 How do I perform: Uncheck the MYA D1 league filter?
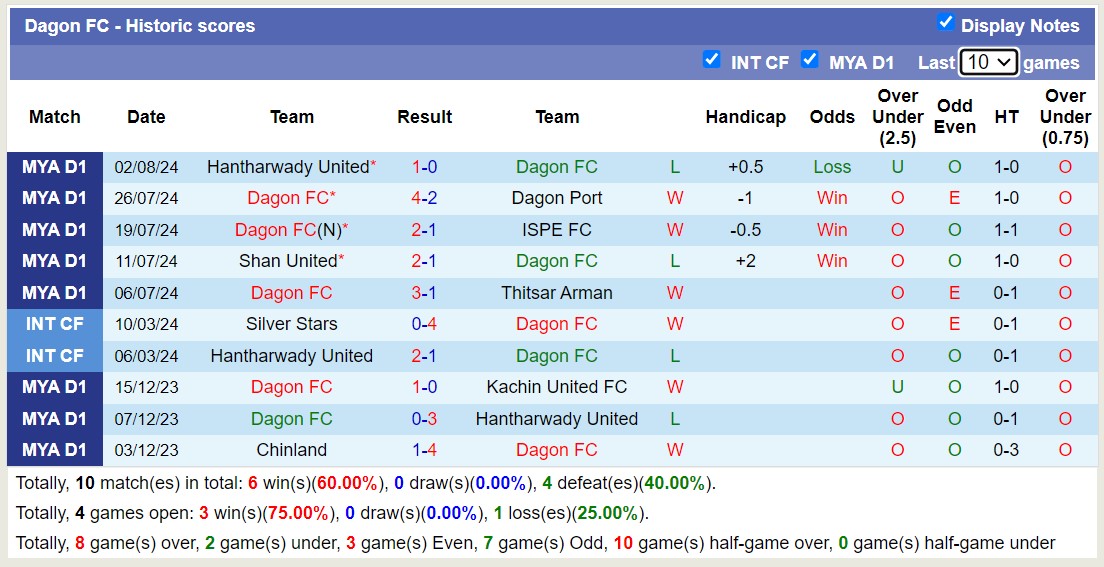[x=810, y=60]
